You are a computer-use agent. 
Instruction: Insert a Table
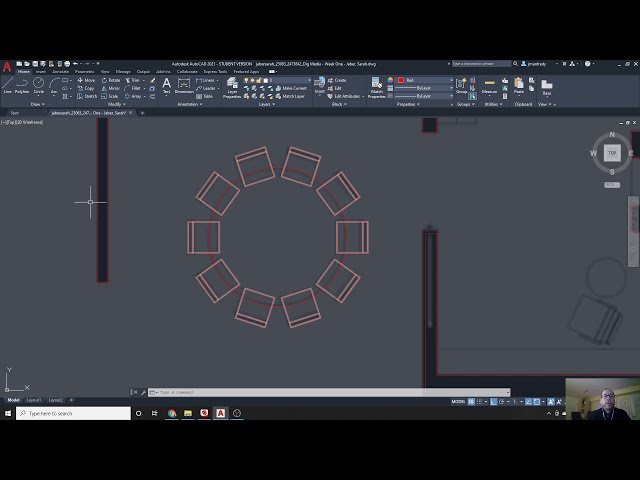(204, 96)
